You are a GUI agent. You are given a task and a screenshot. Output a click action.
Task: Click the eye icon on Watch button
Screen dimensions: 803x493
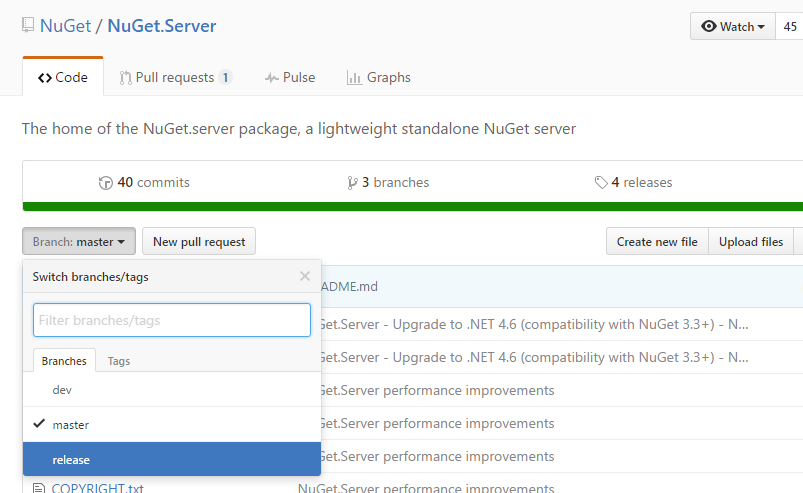coord(709,27)
